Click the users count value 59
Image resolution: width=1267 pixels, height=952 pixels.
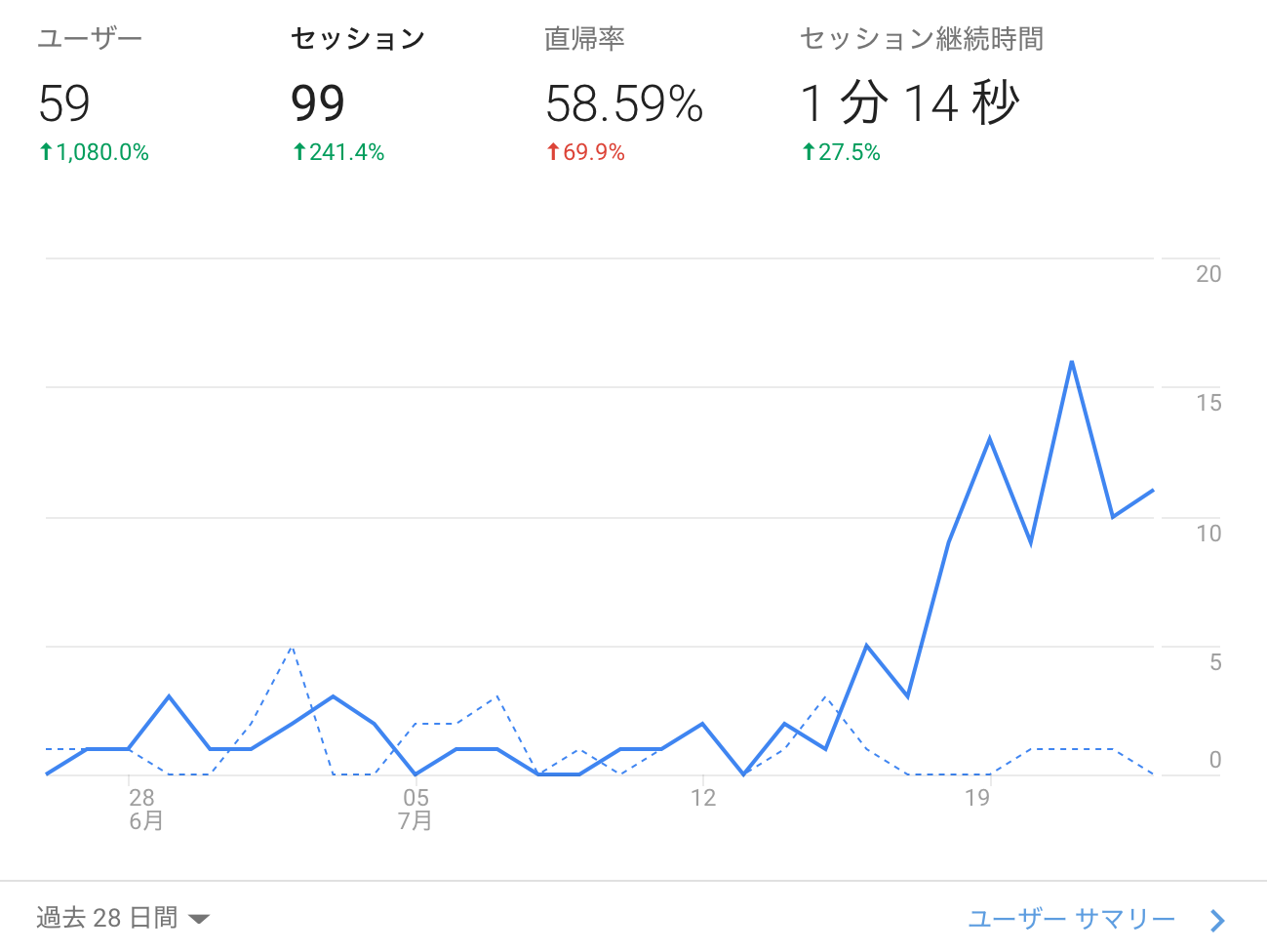64,103
